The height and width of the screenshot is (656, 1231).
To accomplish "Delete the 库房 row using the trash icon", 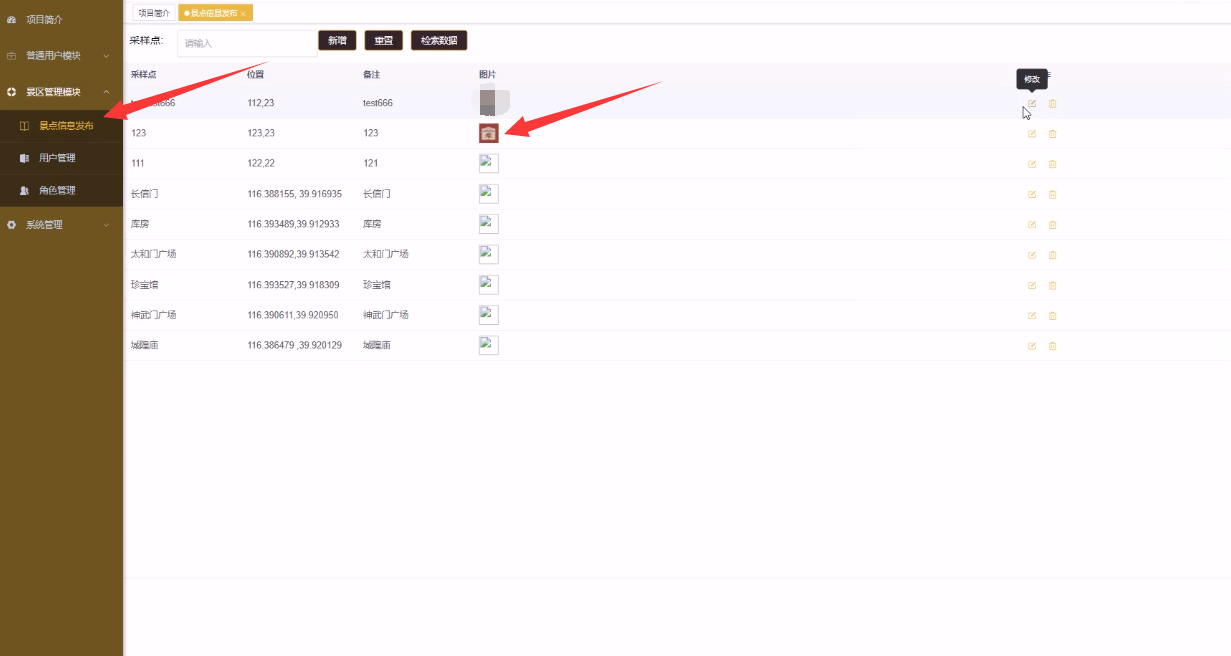I will (1052, 224).
